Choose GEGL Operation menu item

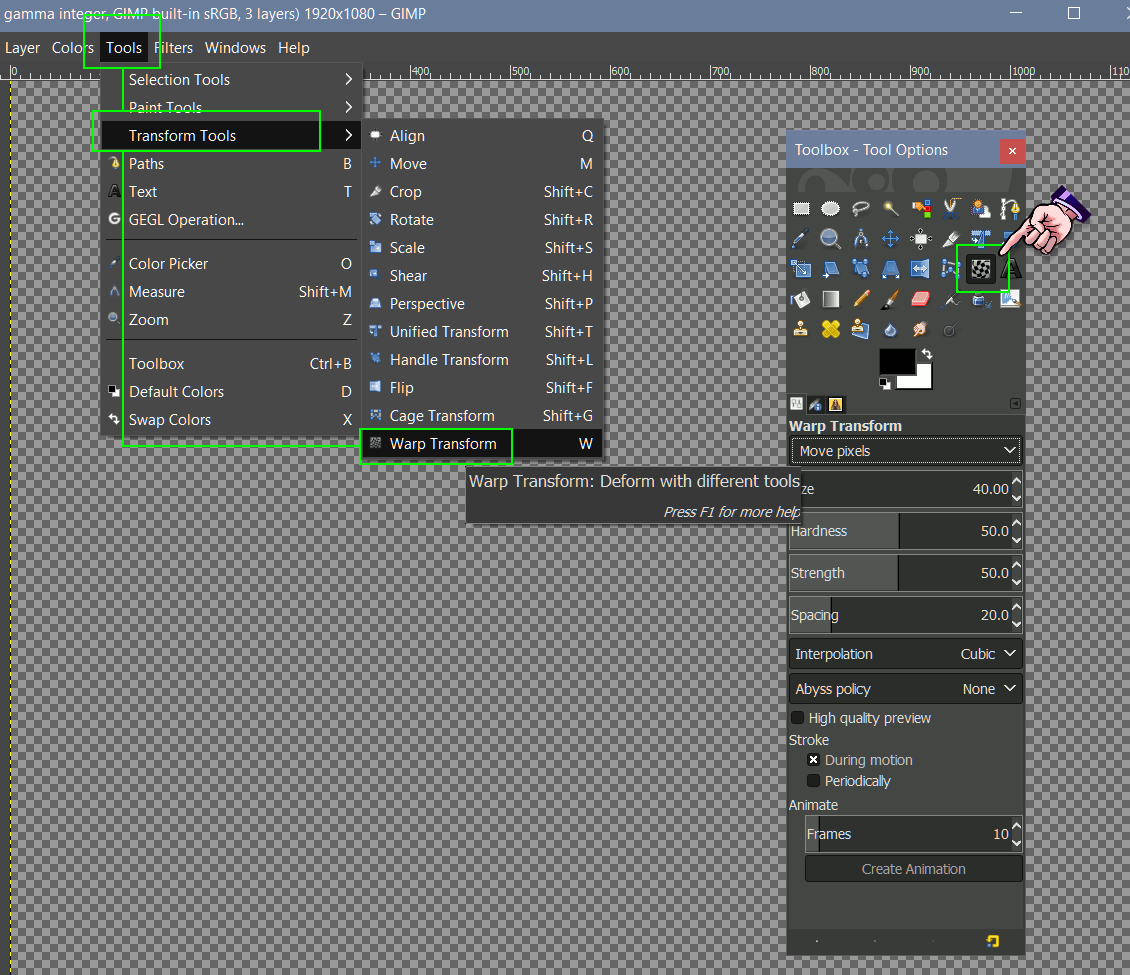(231, 220)
